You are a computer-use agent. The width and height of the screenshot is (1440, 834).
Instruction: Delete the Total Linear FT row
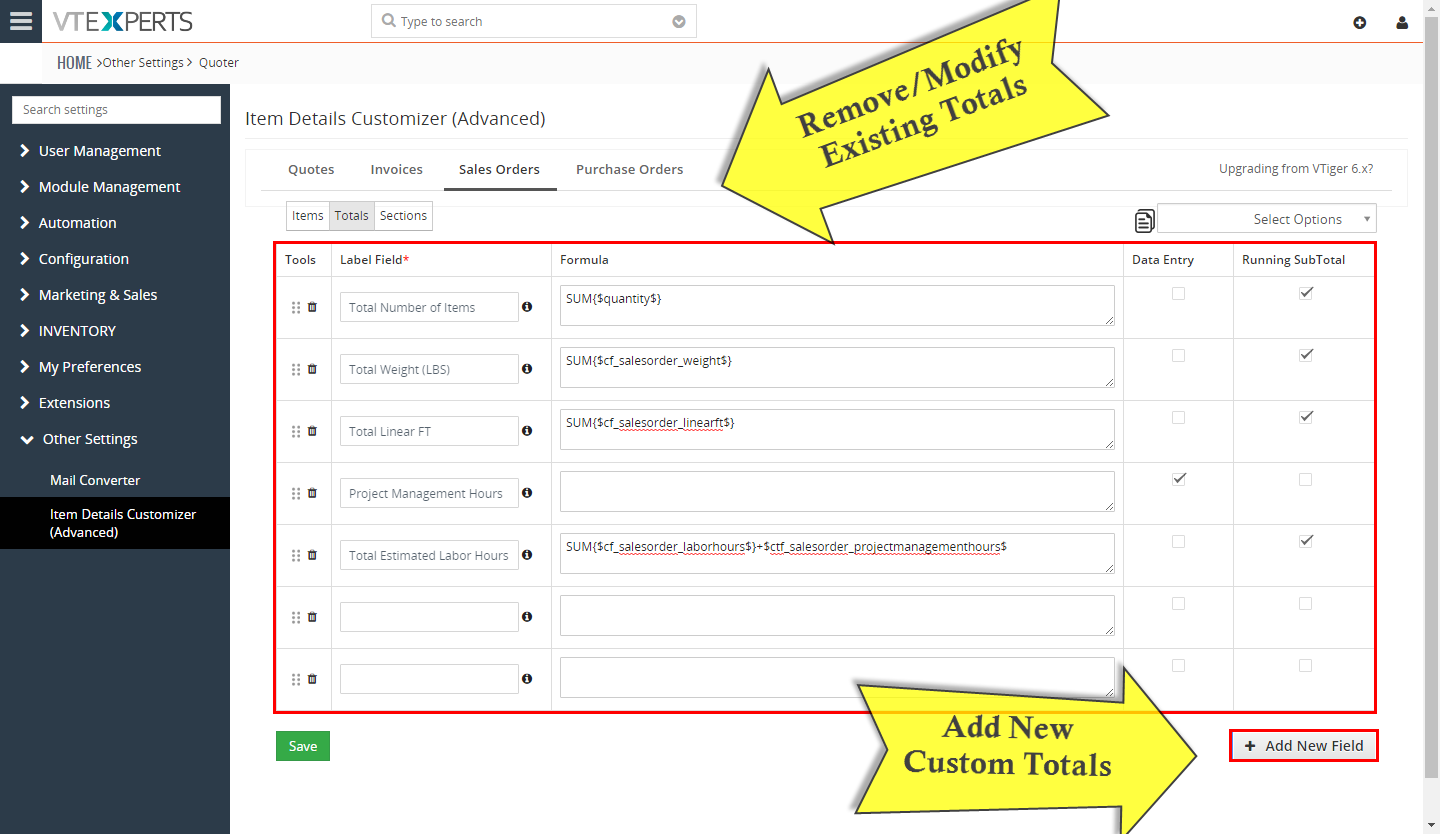click(x=312, y=431)
